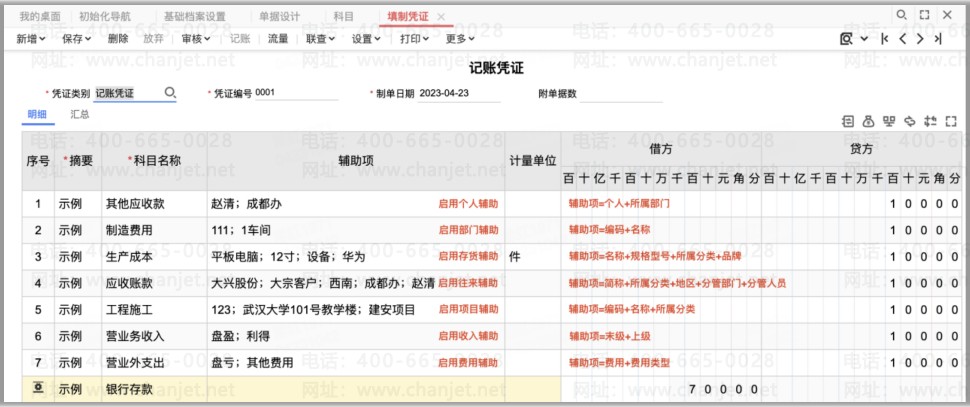This screenshot has width=970, height=407.
Task: Click the 应收账款 subject cell
Action: [155, 283]
